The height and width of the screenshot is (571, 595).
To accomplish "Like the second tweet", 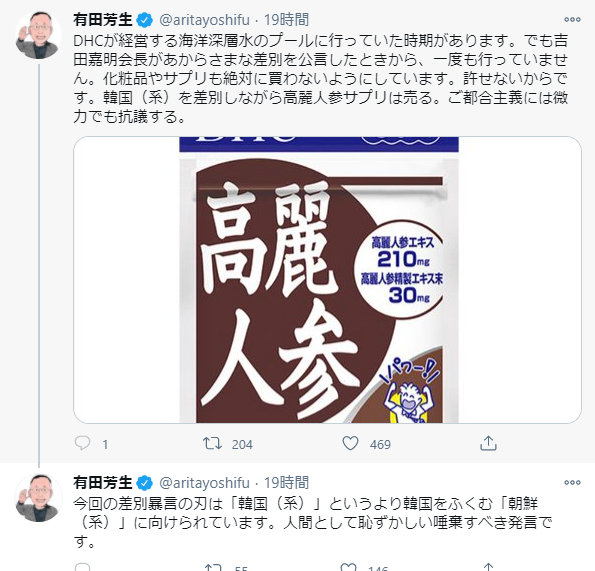I will coord(349,568).
